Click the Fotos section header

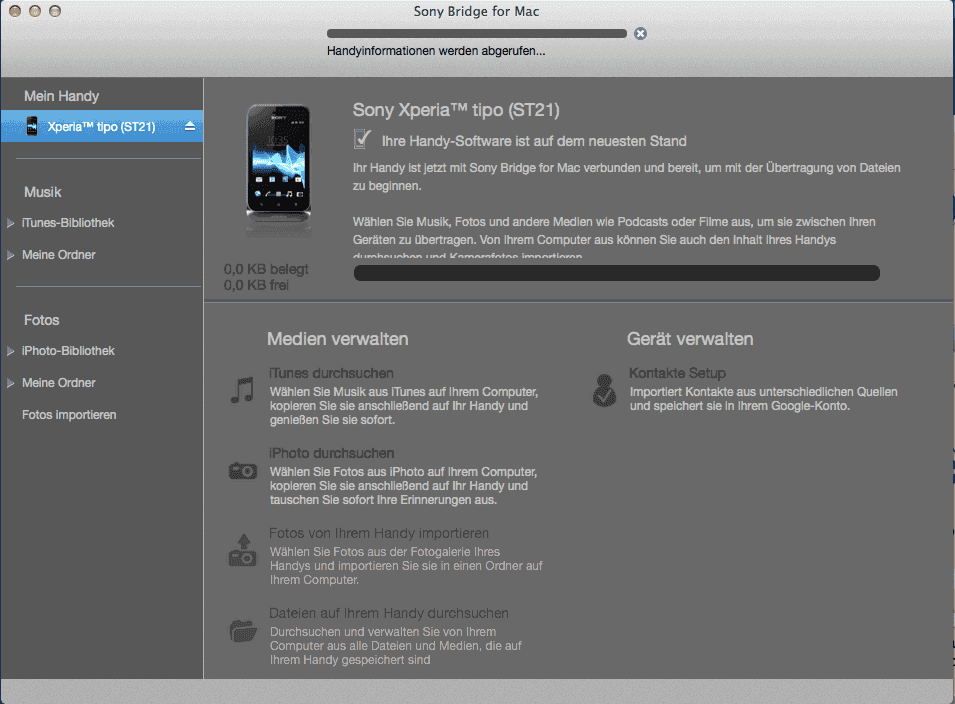41,320
